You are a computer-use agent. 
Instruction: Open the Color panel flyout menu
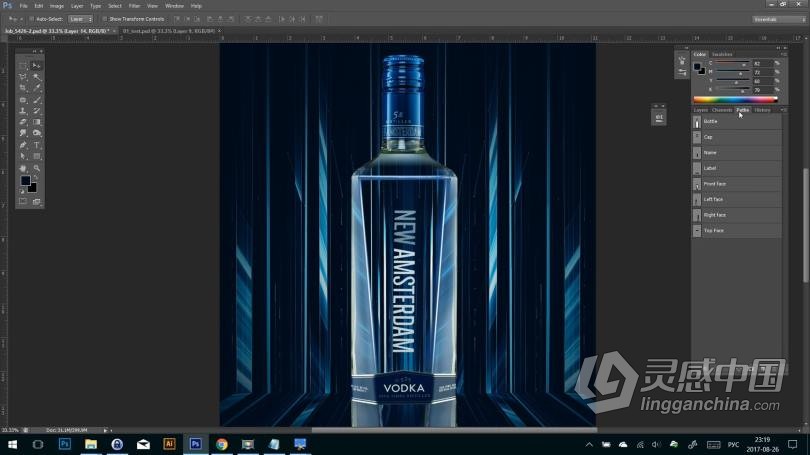pos(783,54)
